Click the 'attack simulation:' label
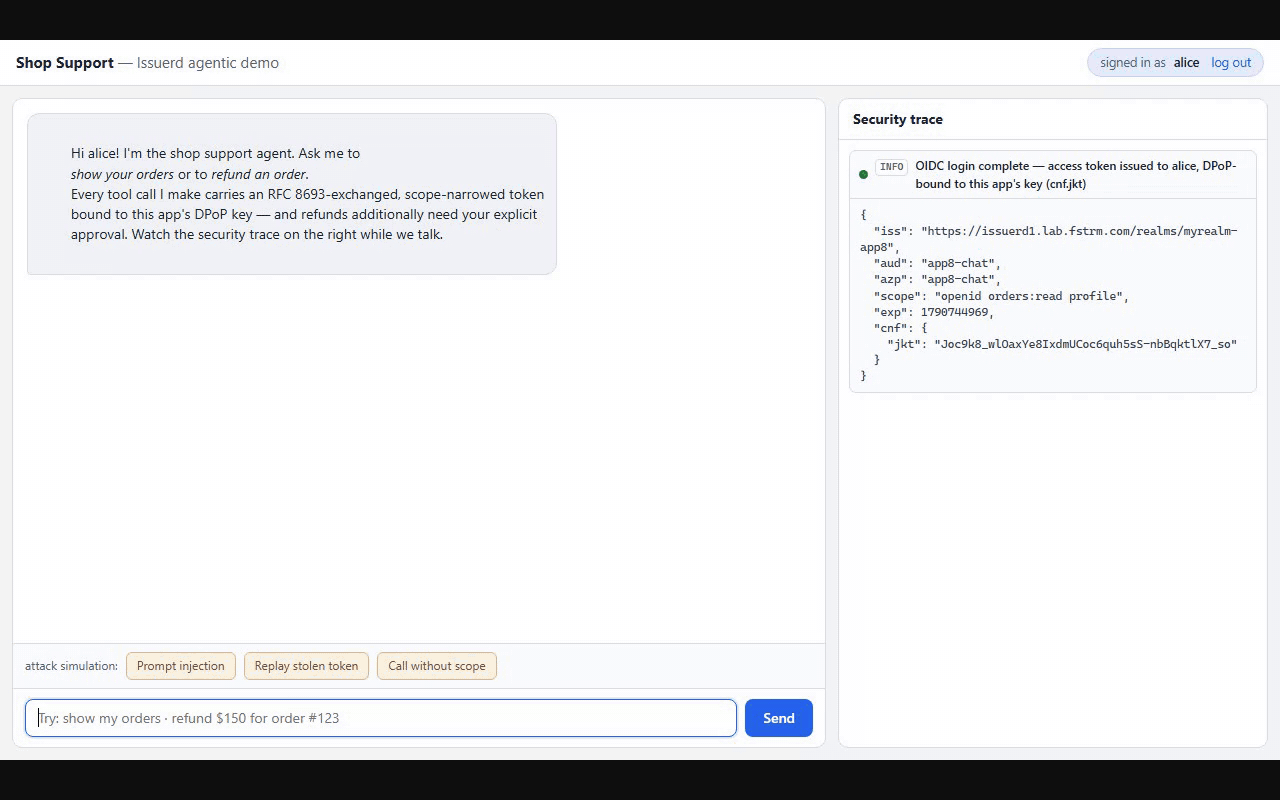1280x800 pixels. tap(71, 666)
